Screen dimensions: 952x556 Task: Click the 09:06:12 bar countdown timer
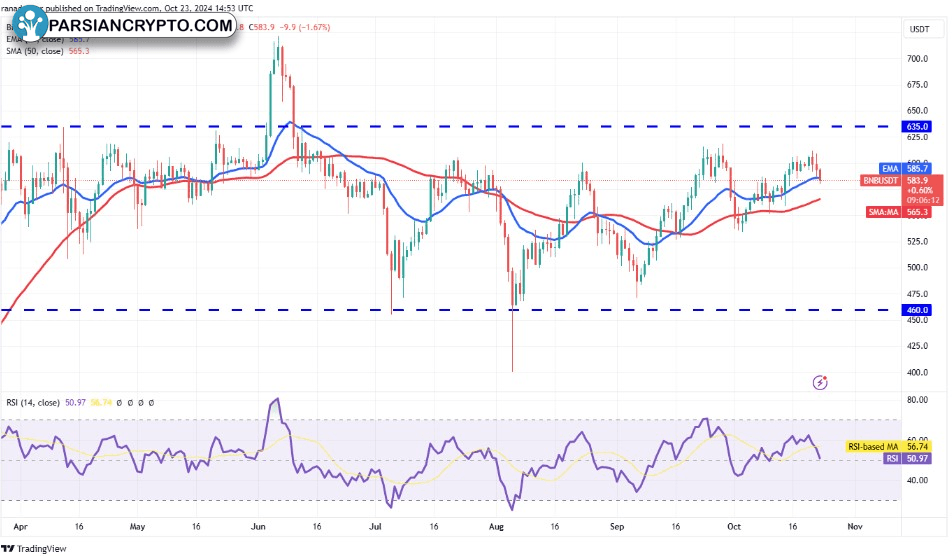tap(923, 200)
